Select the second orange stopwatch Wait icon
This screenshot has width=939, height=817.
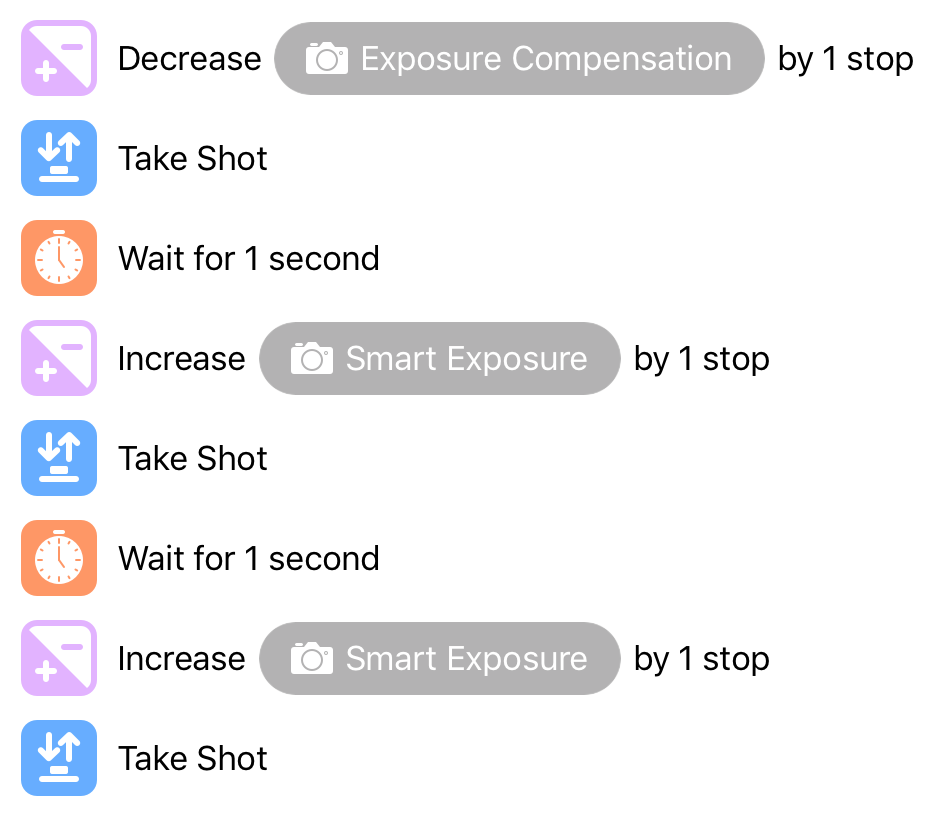tap(59, 558)
